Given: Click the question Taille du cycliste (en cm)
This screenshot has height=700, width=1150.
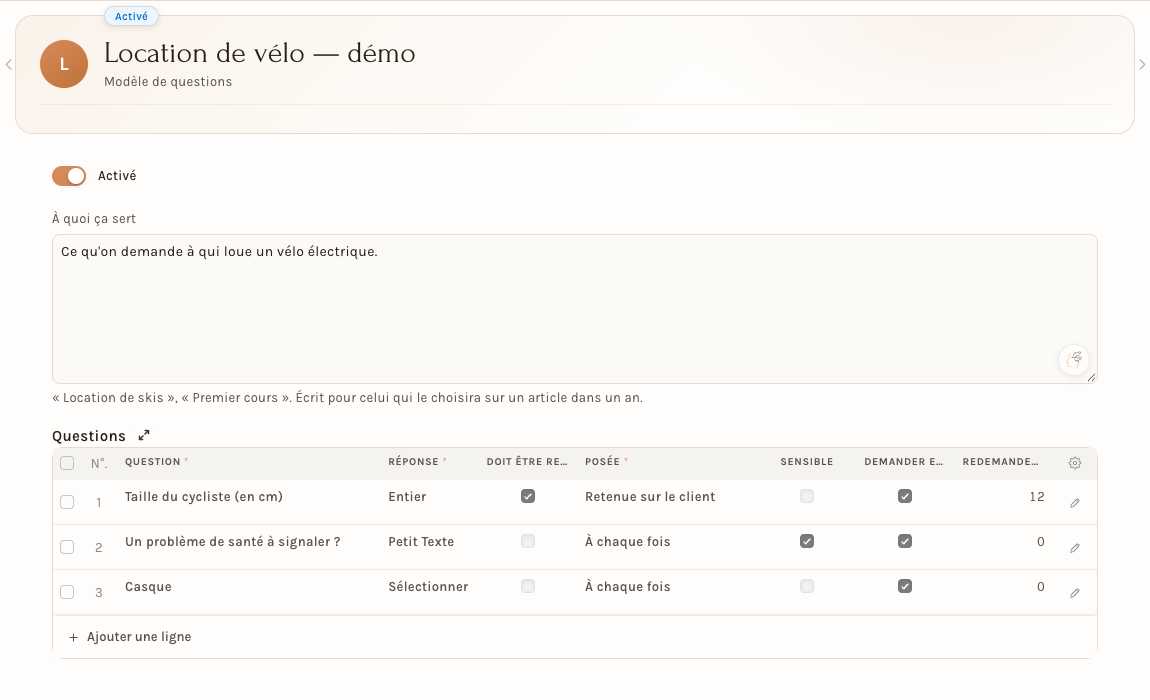Looking at the screenshot, I should [x=204, y=497].
